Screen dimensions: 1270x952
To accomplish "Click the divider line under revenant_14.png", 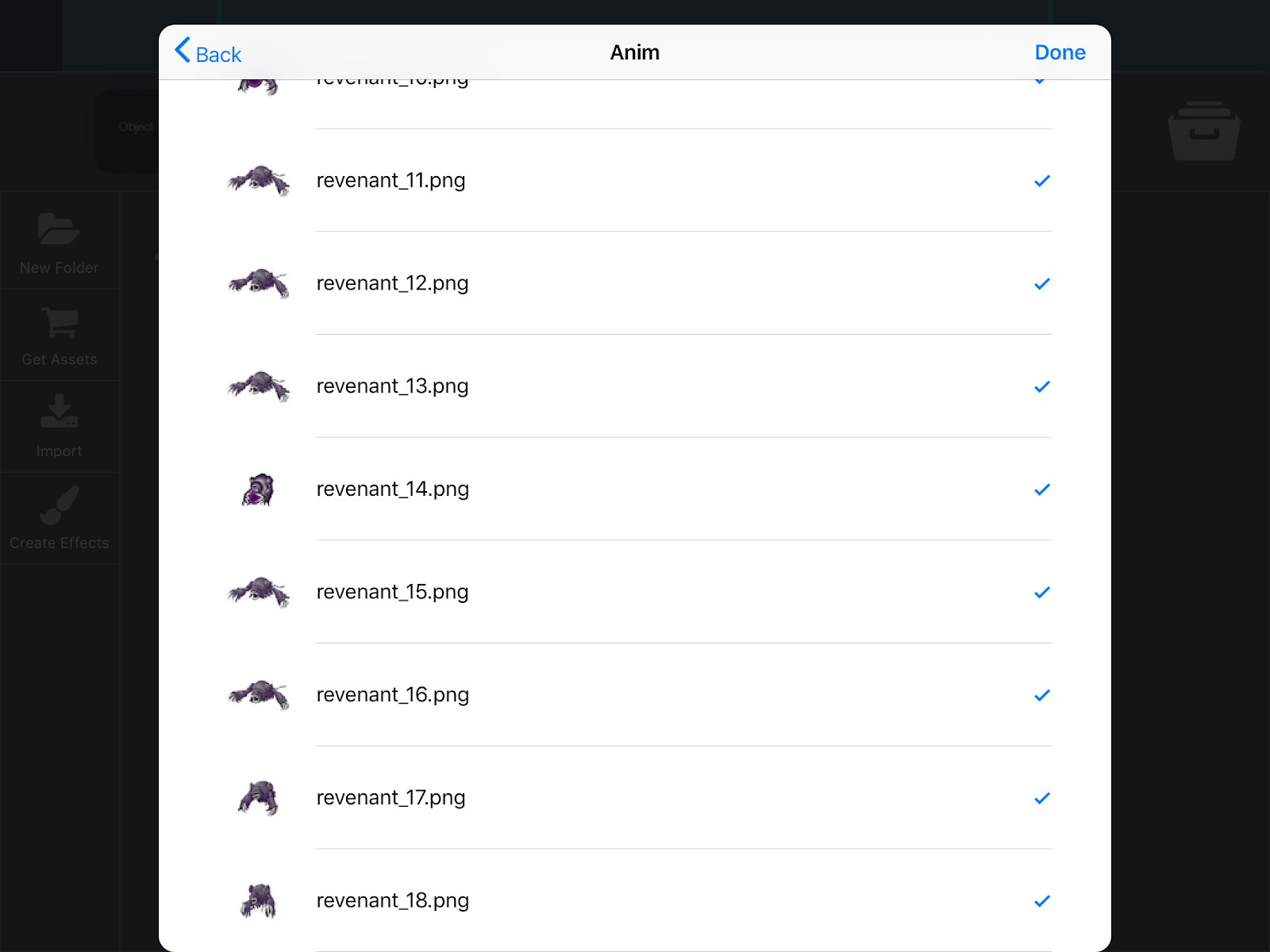I will point(684,540).
